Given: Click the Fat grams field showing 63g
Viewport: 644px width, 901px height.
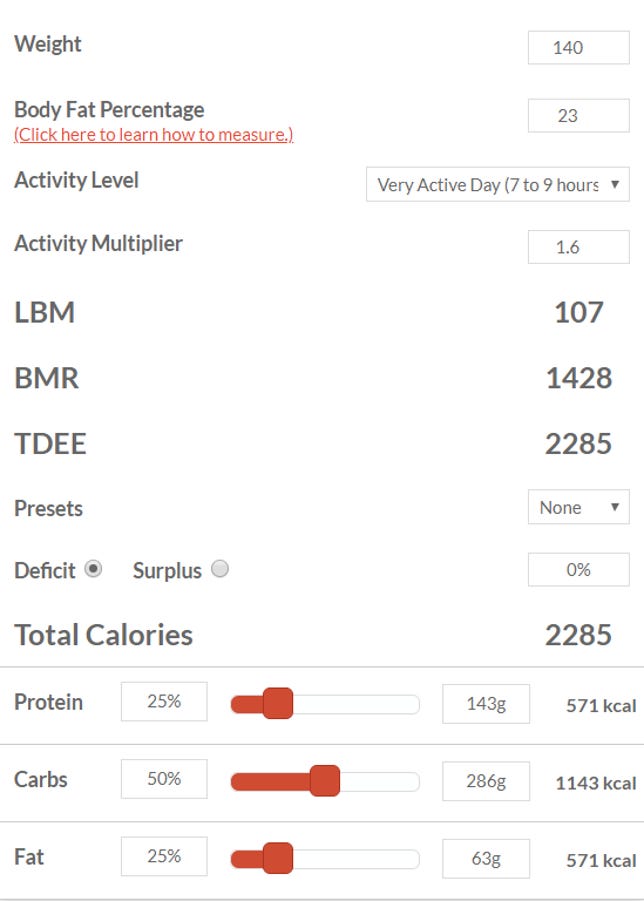Looking at the screenshot, I should [x=486, y=859].
